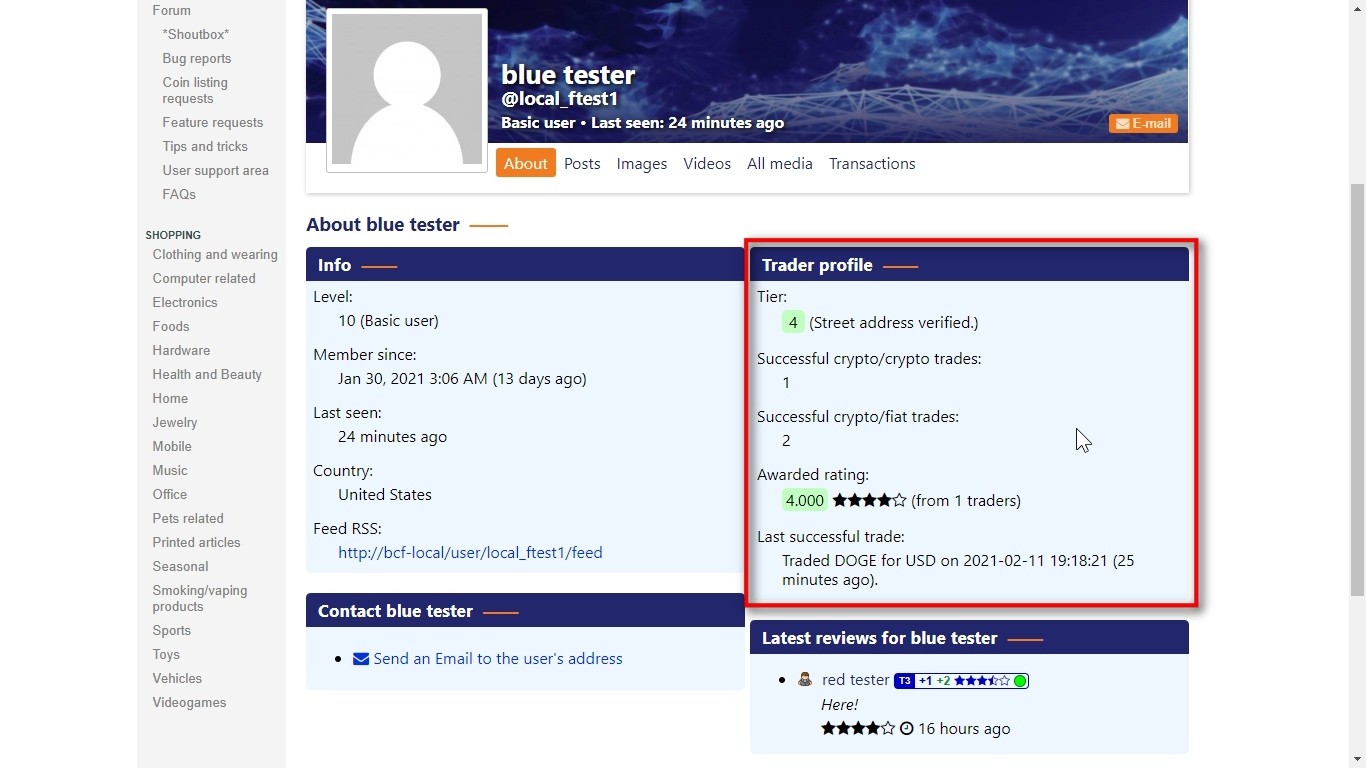Click the awarded rating stars in Trader profile

(x=869, y=501)
